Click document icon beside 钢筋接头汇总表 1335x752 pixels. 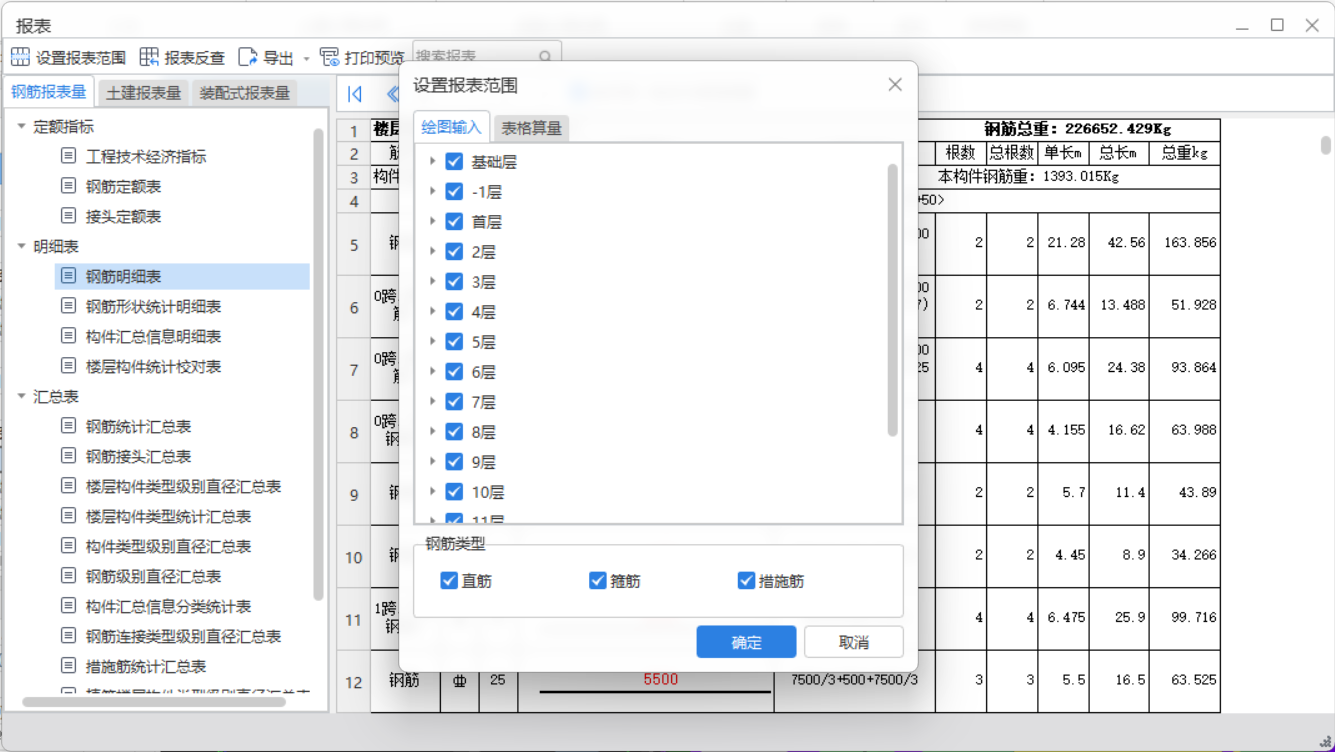pos(69,456)
